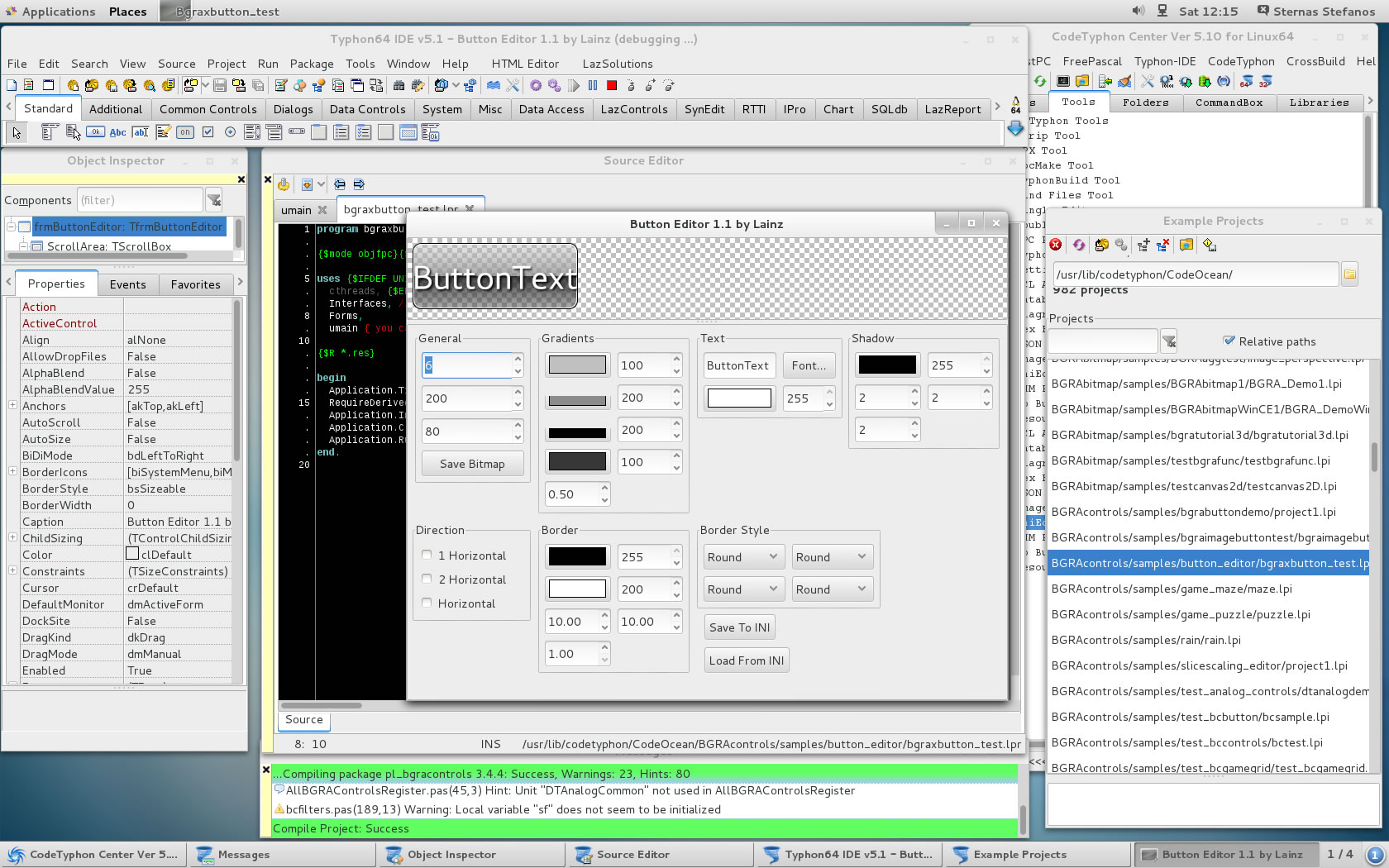
Task: Switch to the Additional palette tab
Action: coord(116,109)
